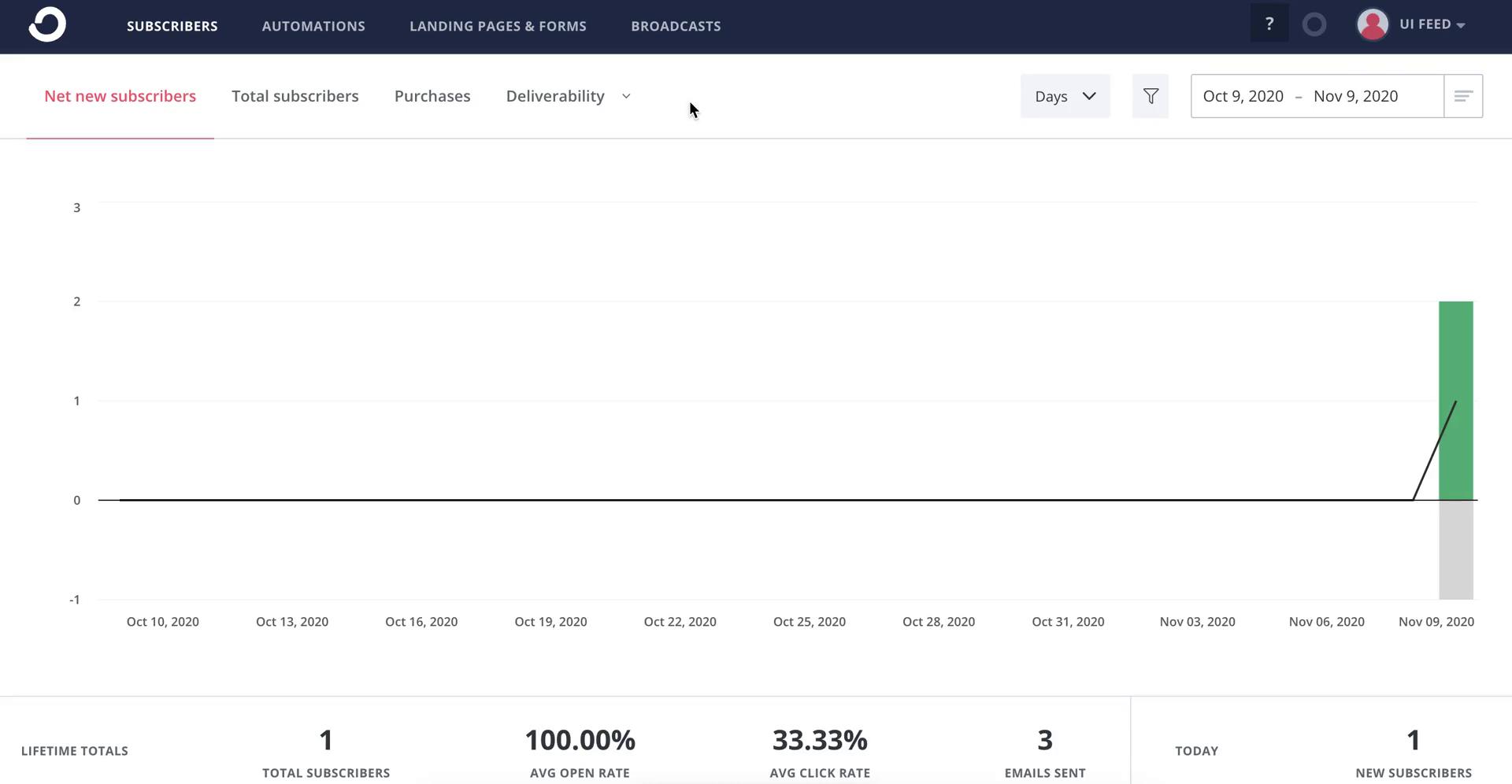Click the Oct 9, 2020 start date

click(x=1243, y=96)
